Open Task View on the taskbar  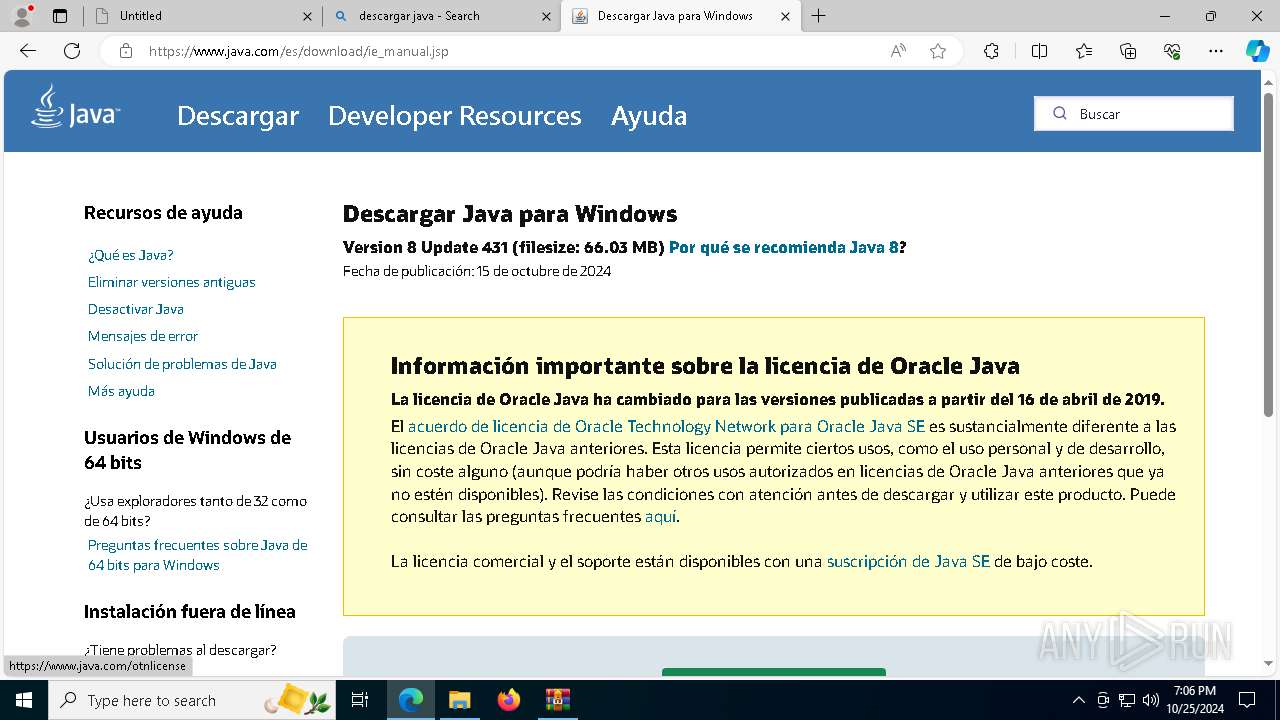tap(361, 700)
